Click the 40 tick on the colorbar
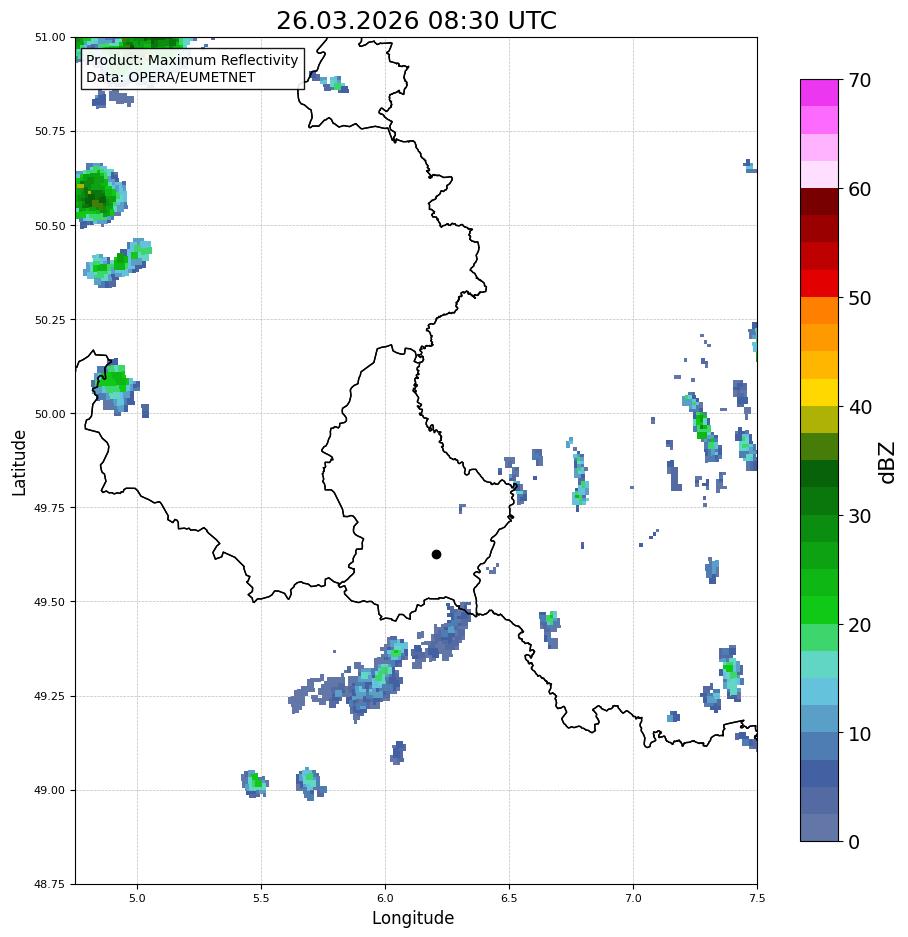 click(x=860, y=407)
